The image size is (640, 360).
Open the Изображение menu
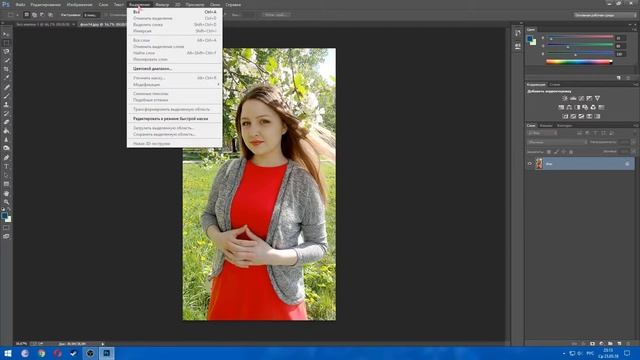[x=79, y=4]
